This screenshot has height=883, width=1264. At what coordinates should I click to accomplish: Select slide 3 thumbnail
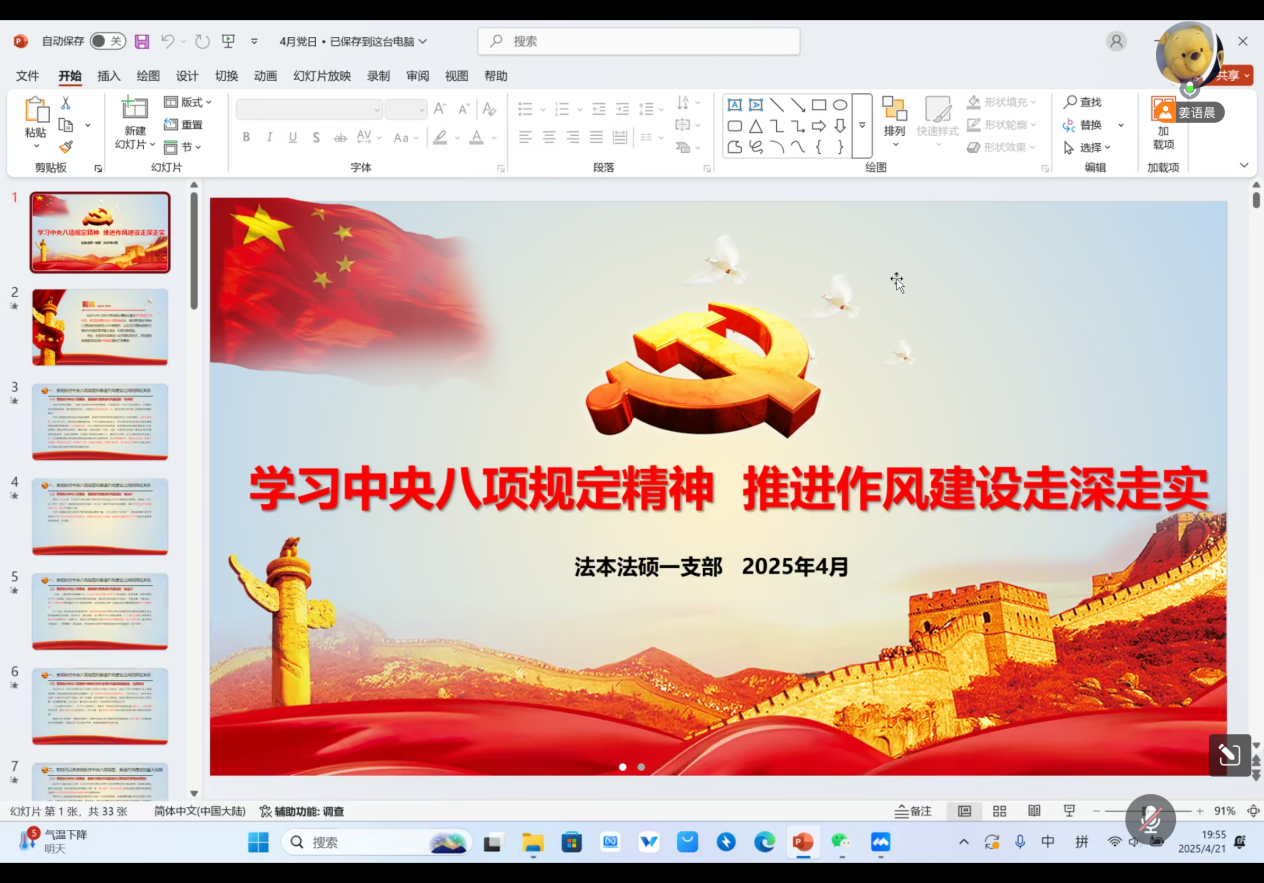100,421
